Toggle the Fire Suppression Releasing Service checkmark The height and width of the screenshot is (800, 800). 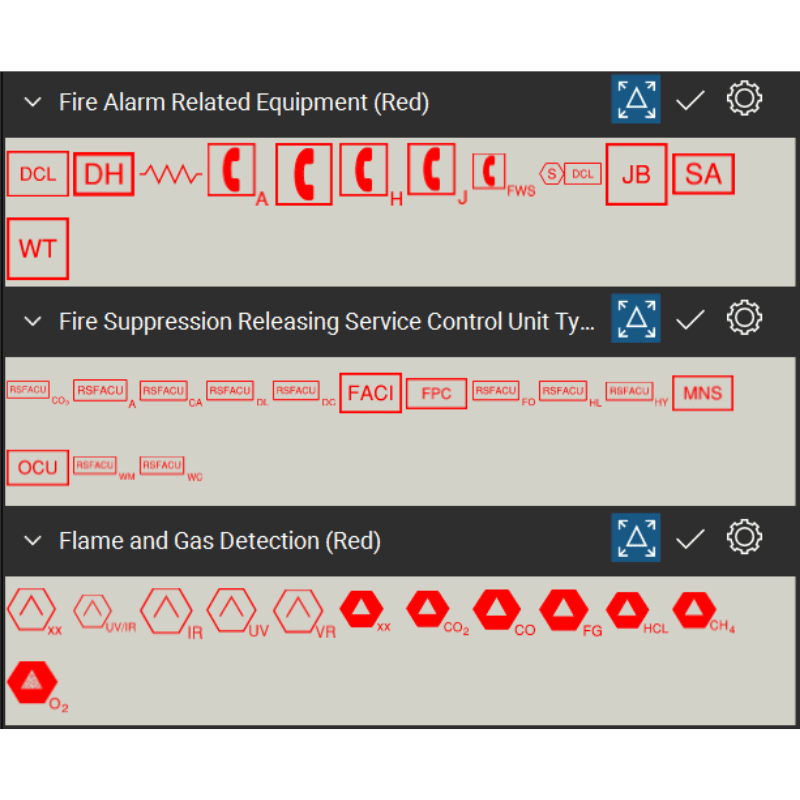[690, 320]
